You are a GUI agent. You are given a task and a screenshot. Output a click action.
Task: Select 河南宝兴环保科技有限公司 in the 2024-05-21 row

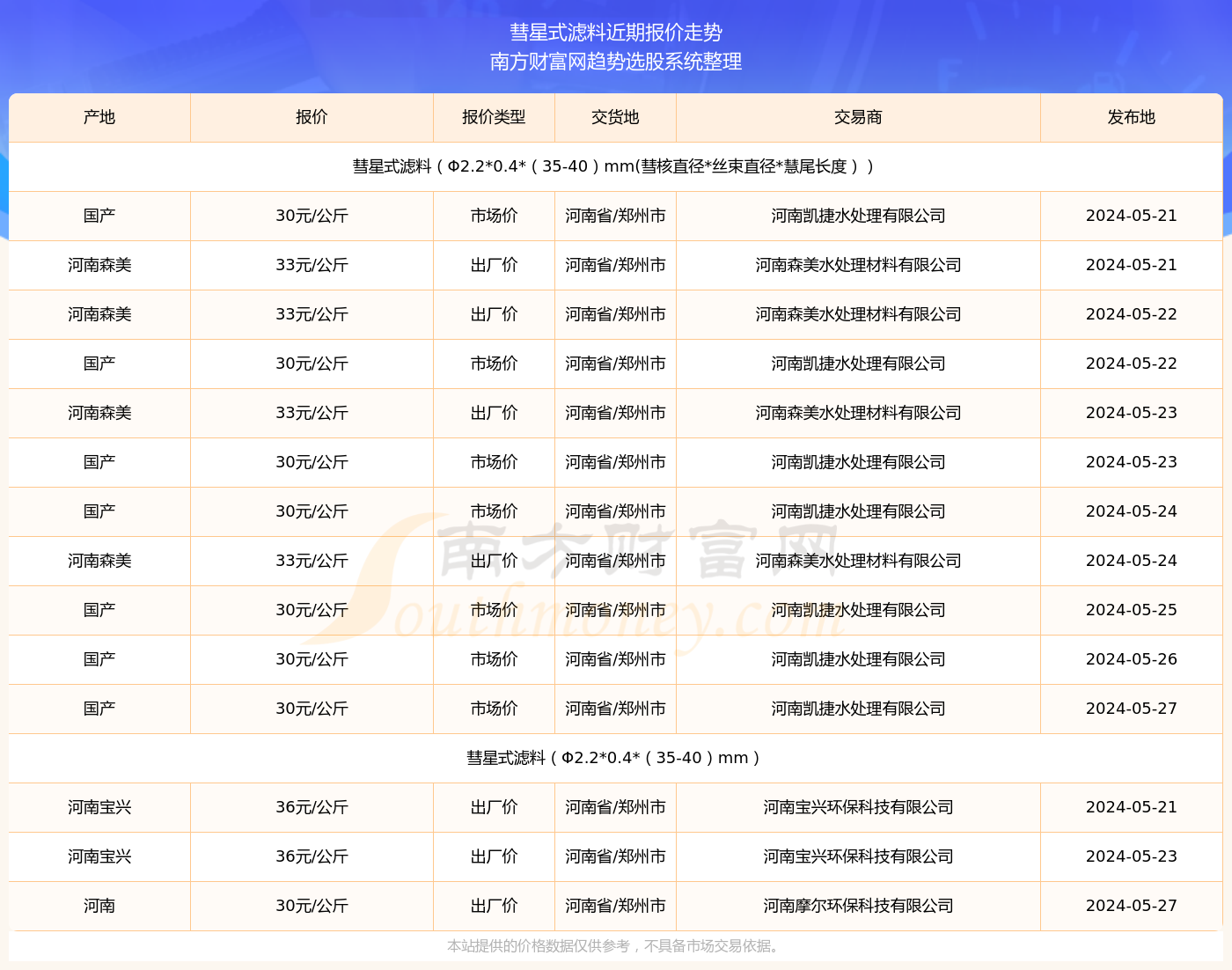[858, 807]
